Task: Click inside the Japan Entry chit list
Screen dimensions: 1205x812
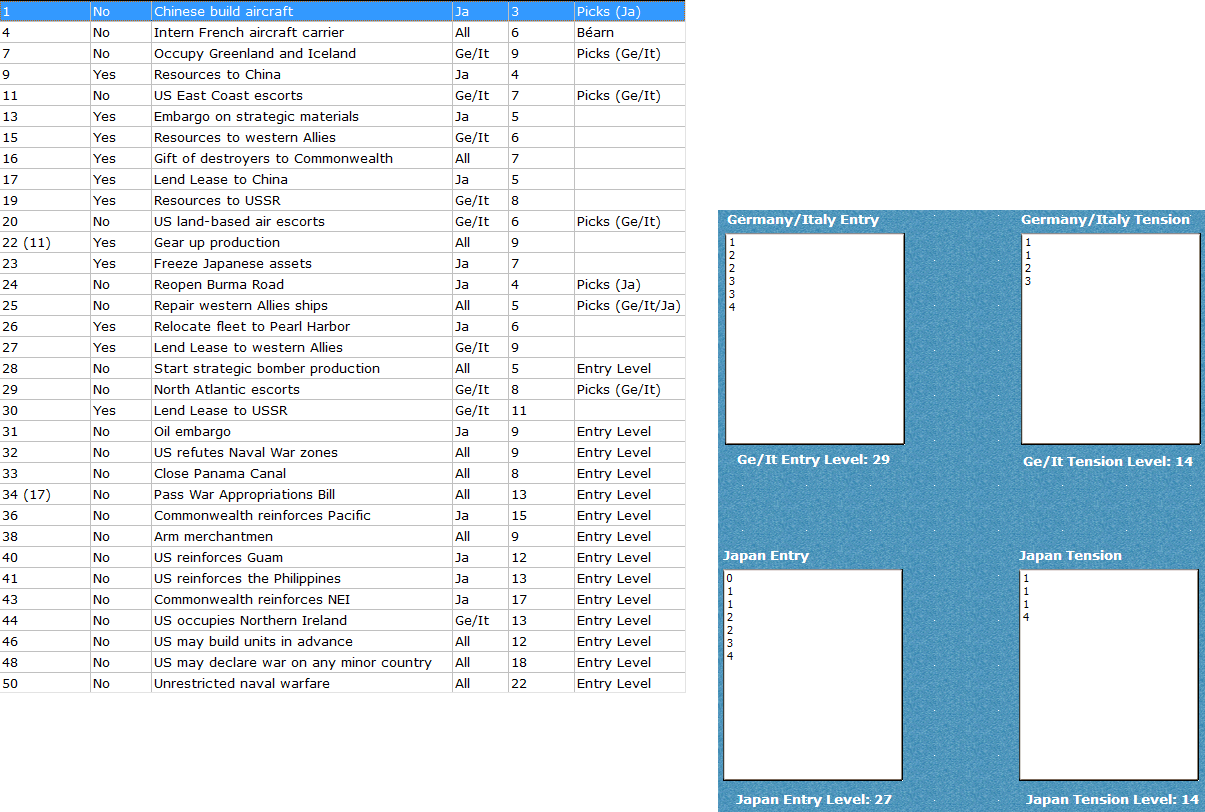Action: pyautogui.click(x=813, y=675)
